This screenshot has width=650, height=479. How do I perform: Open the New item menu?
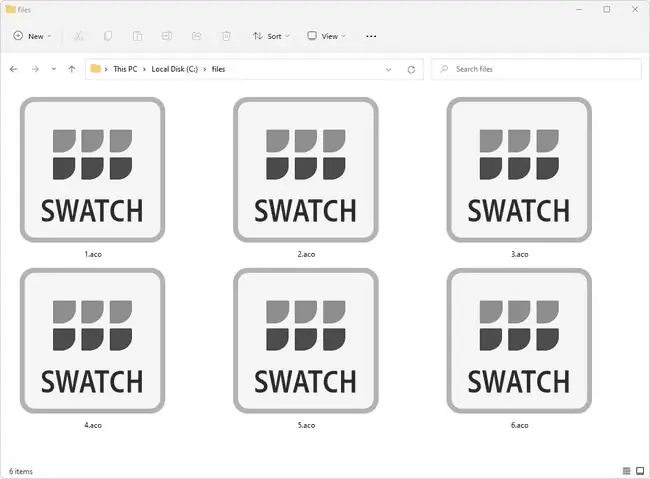pos(32,36)
